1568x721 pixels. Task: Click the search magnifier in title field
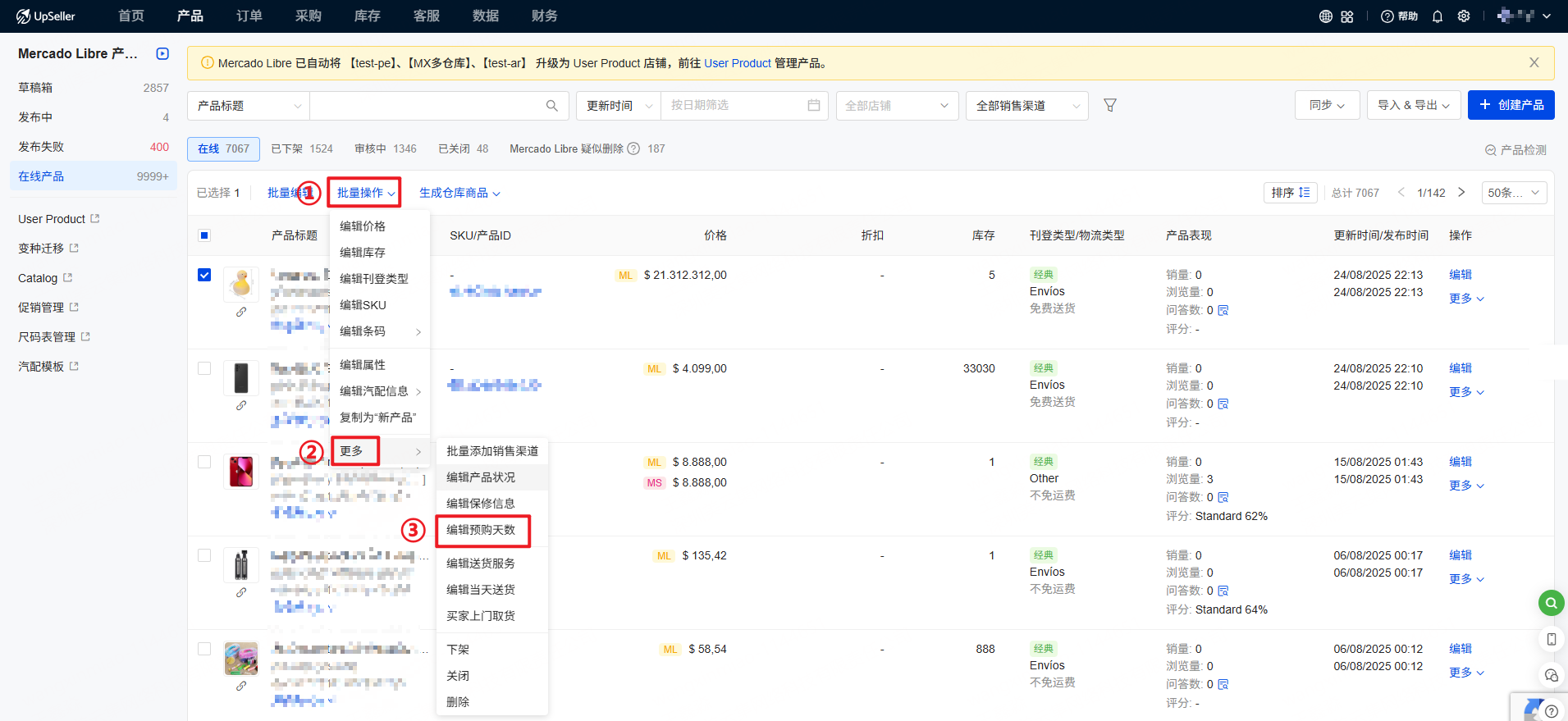click(551, 106)
